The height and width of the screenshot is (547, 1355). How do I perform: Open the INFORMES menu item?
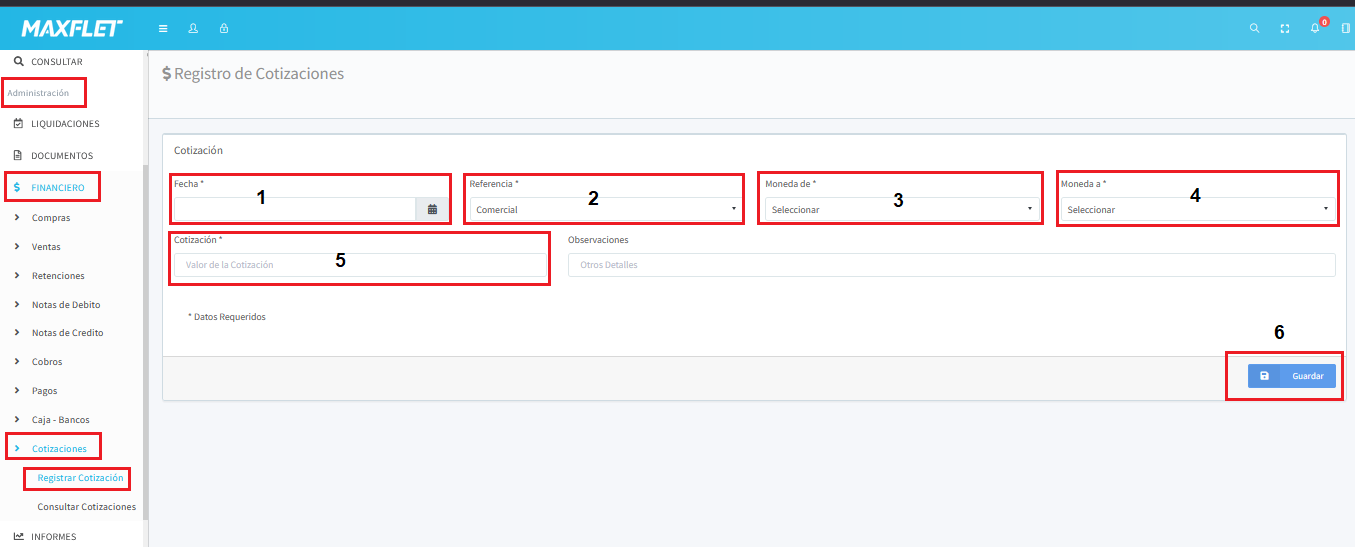(53, 536)
